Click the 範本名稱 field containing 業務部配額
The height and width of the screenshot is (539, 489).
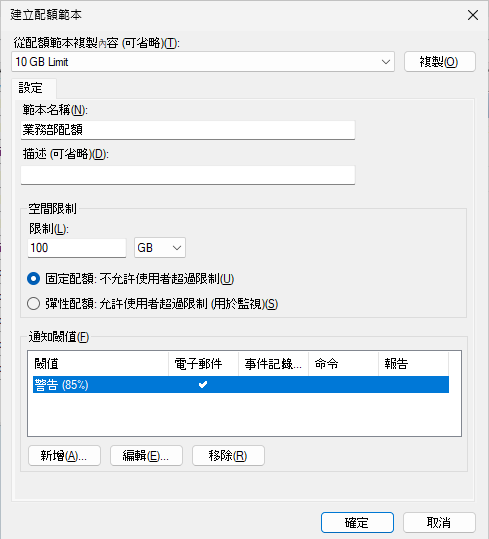[x=188, y=130]
